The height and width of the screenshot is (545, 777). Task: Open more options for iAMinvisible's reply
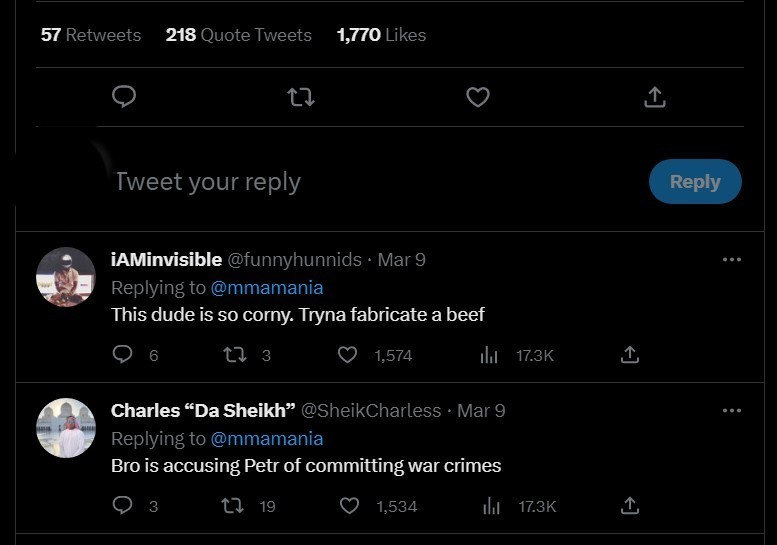tap(732, 260)
